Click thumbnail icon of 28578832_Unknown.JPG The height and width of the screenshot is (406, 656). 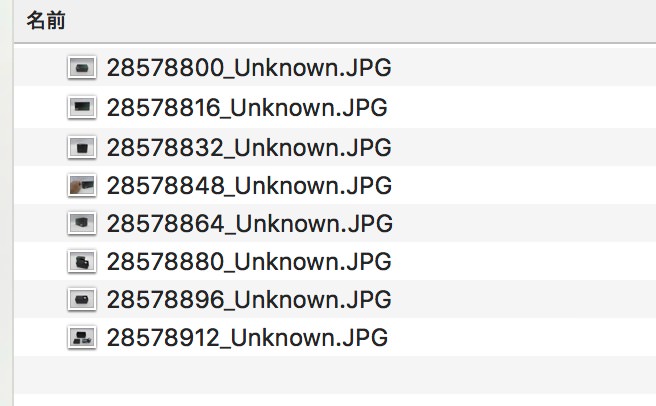82,147
